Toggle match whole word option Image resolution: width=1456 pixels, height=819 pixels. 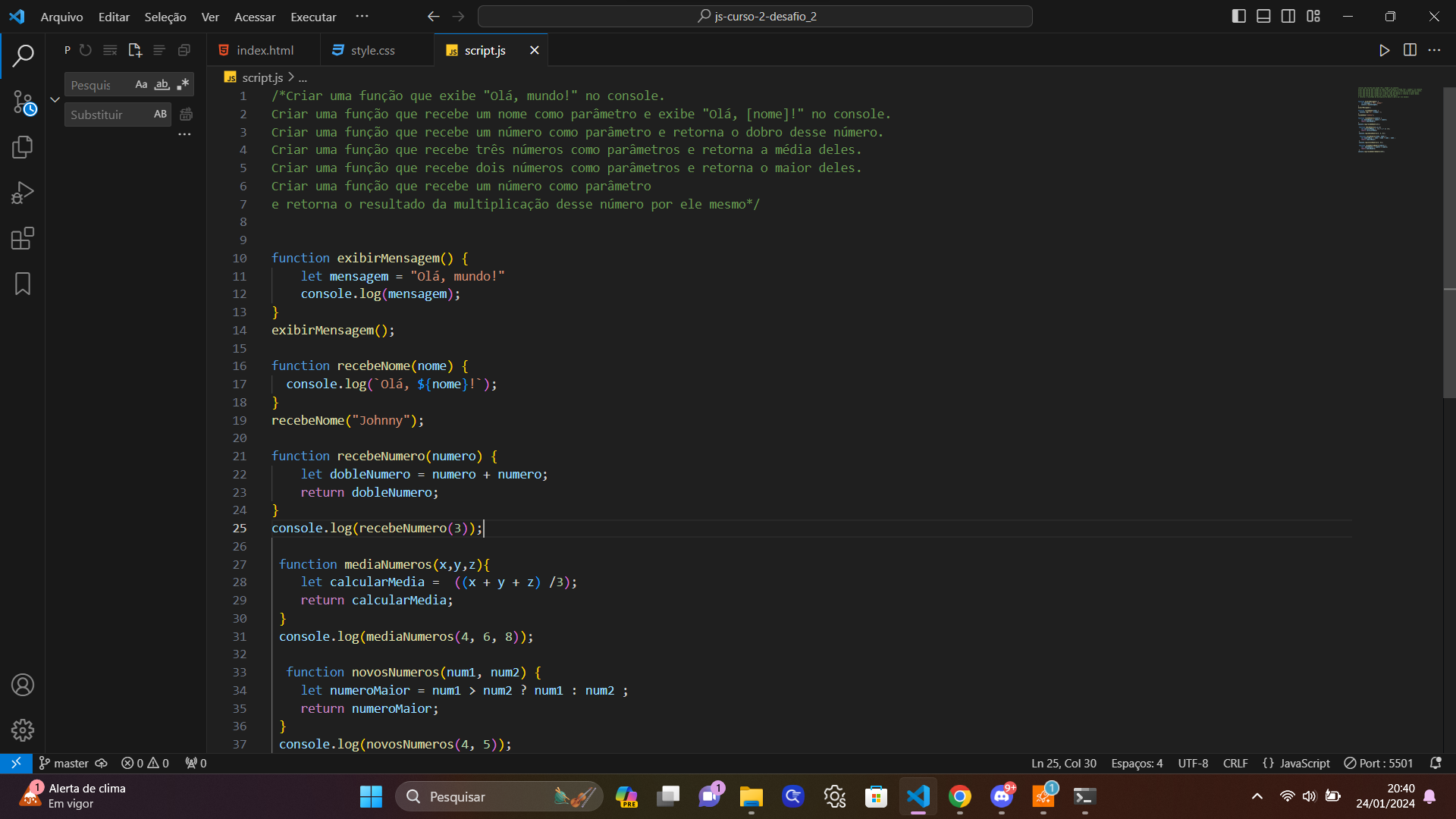162,84
